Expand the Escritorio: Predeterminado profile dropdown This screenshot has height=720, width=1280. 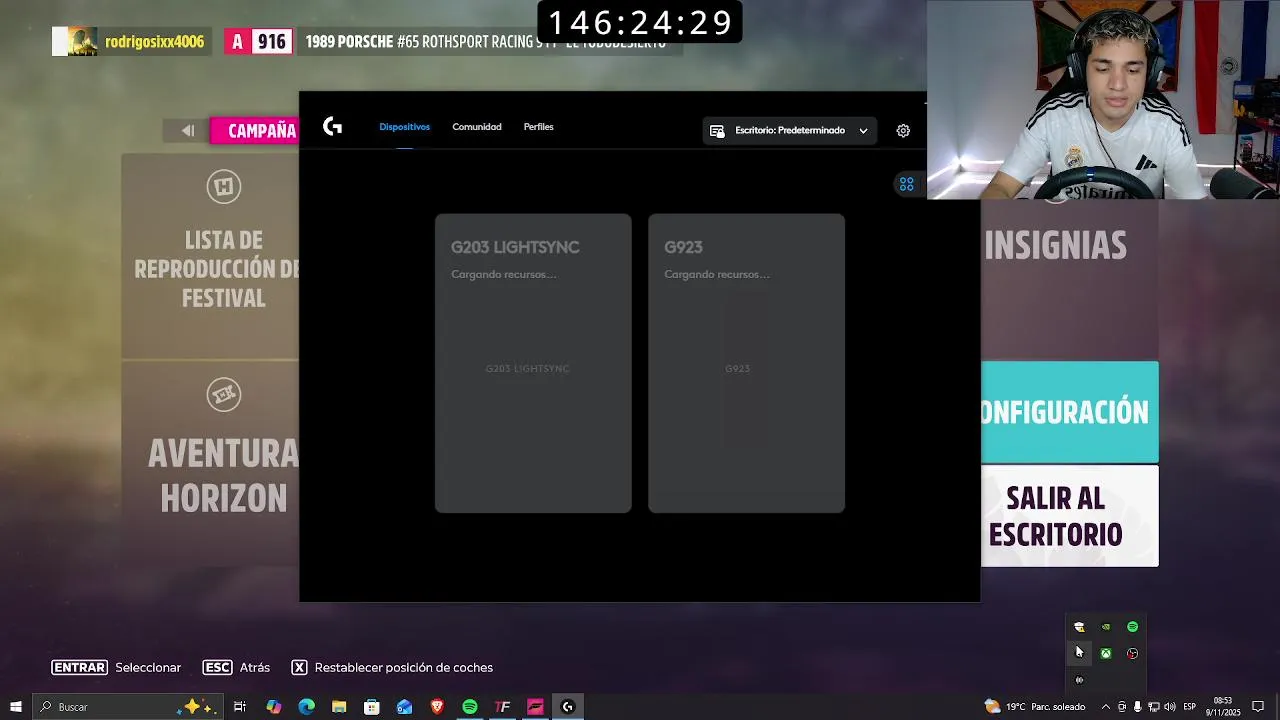click(790, 131)
